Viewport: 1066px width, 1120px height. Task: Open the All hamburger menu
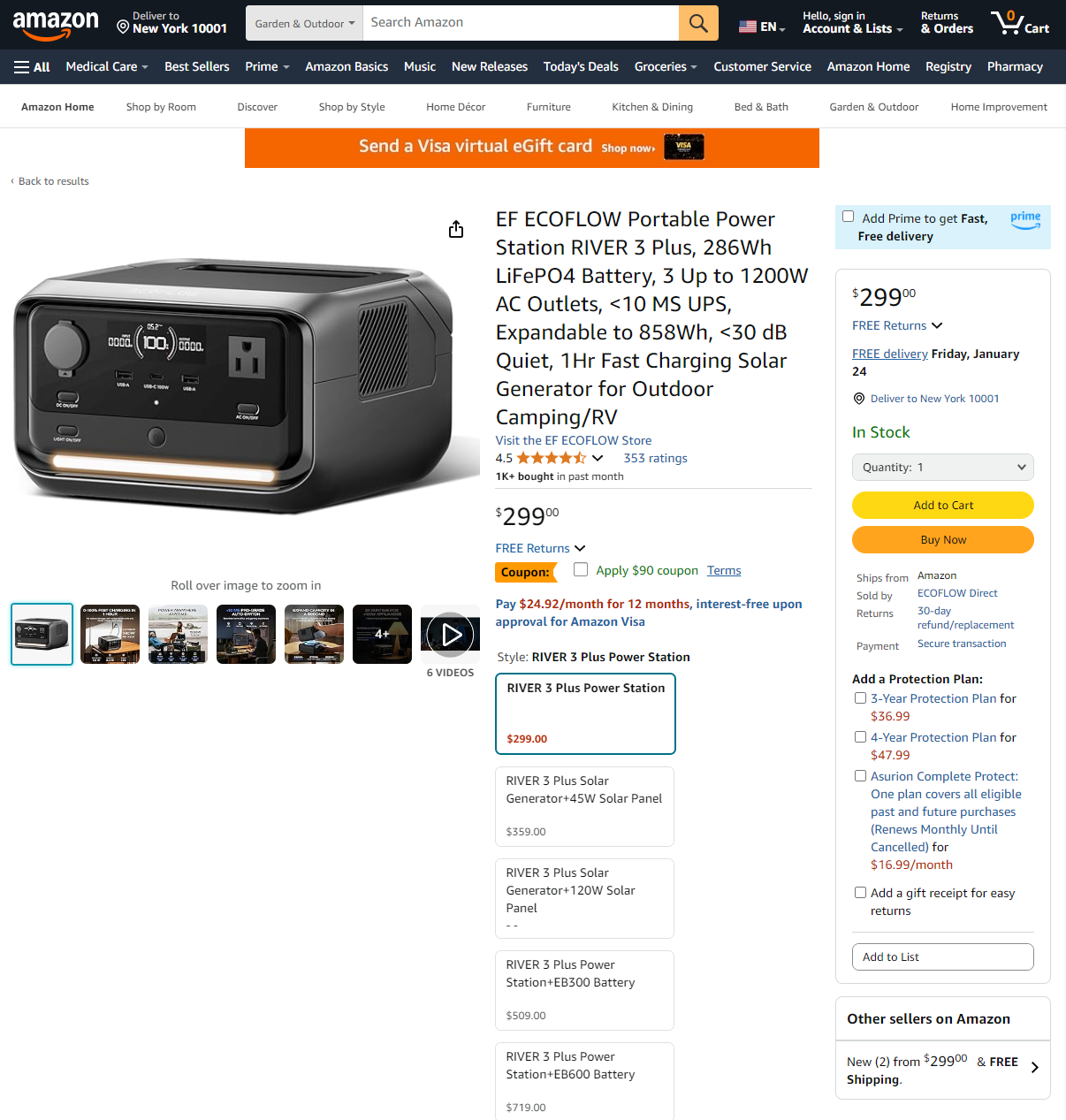click(32, 67)
